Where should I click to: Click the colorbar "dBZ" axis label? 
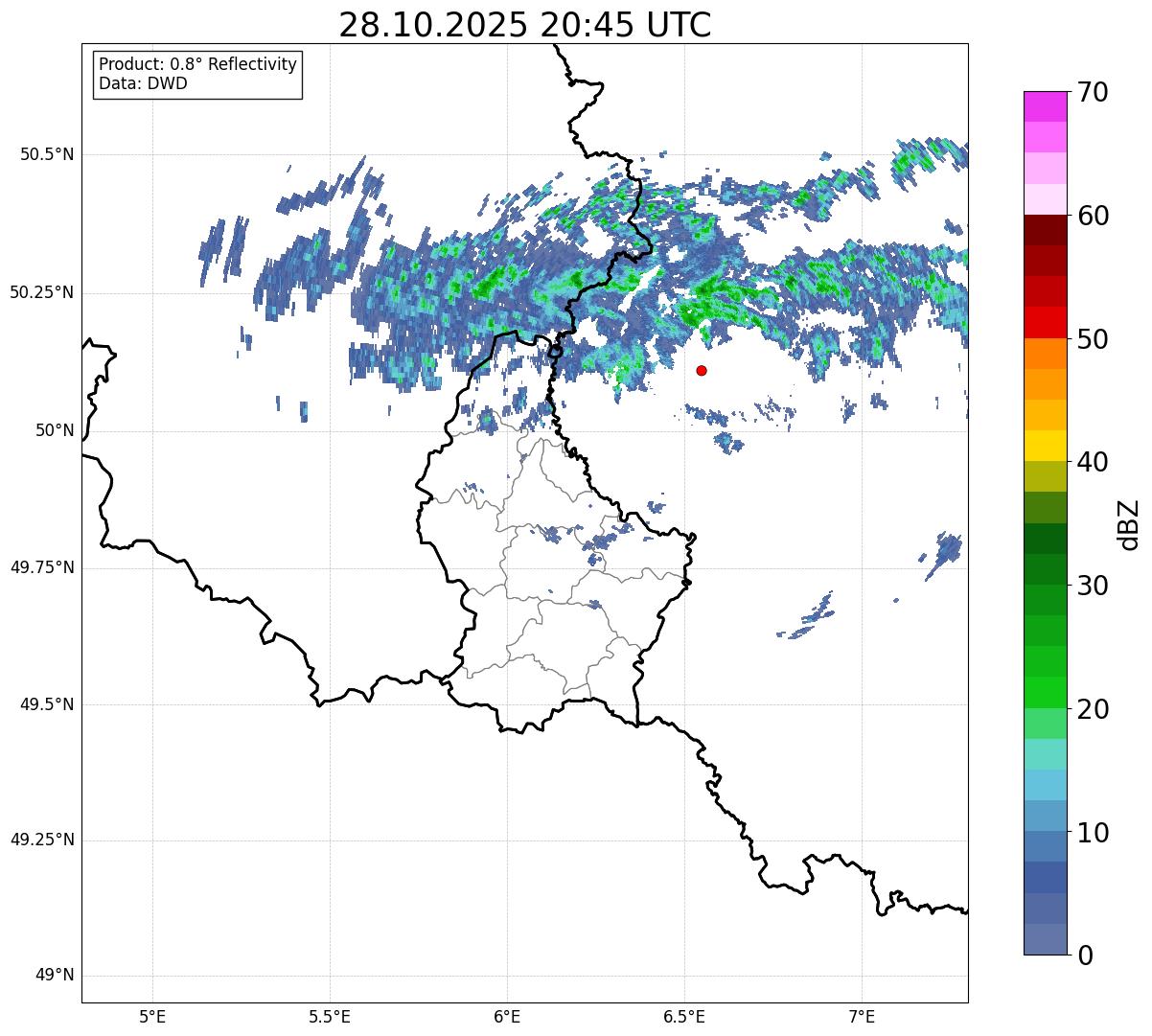(1129, 523)
